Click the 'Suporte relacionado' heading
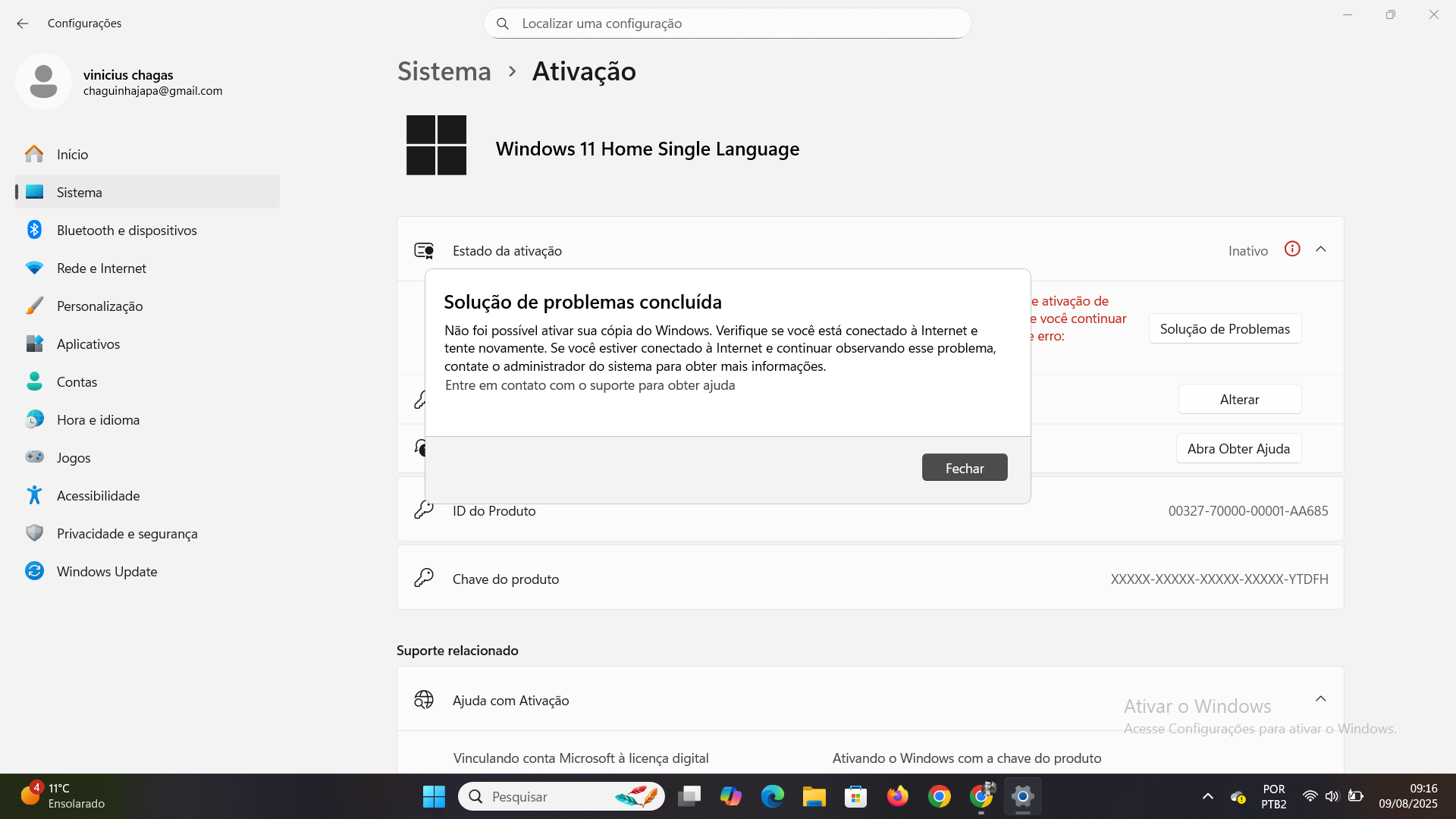This screenshot has width=1456, height=819. pos(457,651)
